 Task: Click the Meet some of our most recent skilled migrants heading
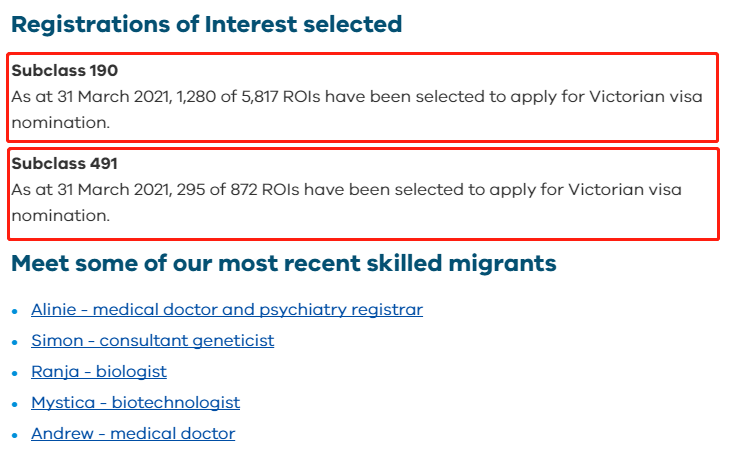[284, 263]
